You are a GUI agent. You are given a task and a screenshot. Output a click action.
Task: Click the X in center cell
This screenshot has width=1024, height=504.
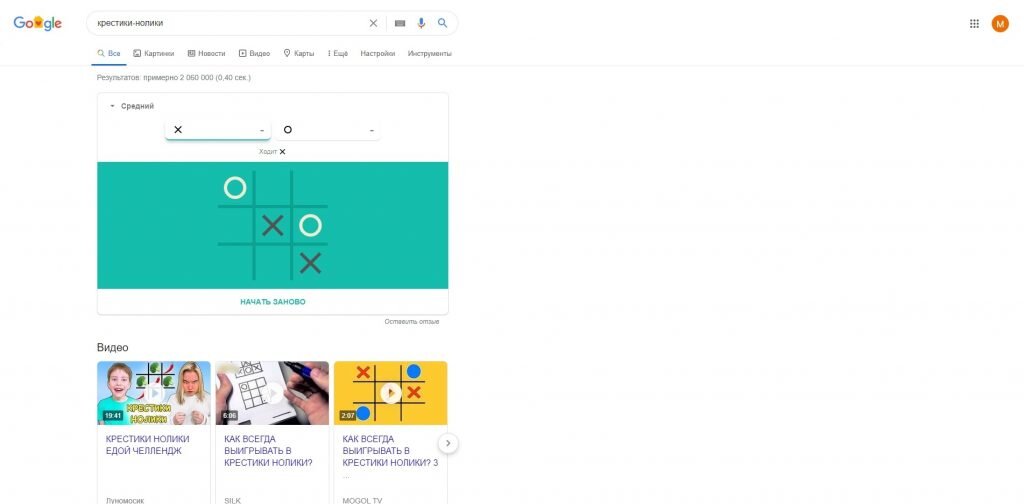coord(272,226)
